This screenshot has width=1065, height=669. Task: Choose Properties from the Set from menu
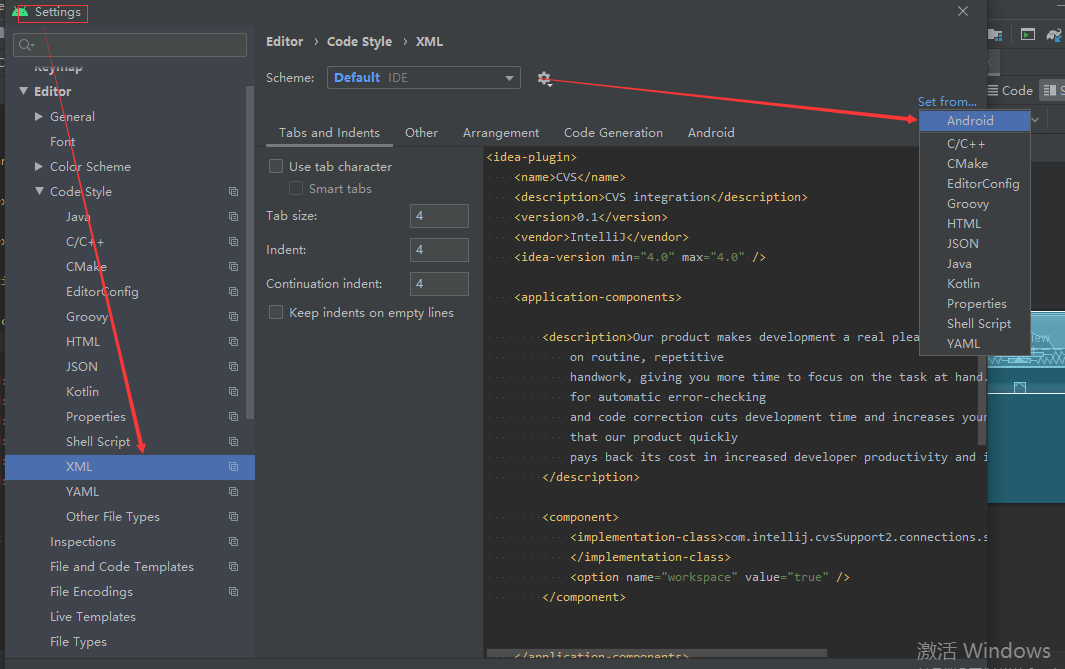[975, 304]
